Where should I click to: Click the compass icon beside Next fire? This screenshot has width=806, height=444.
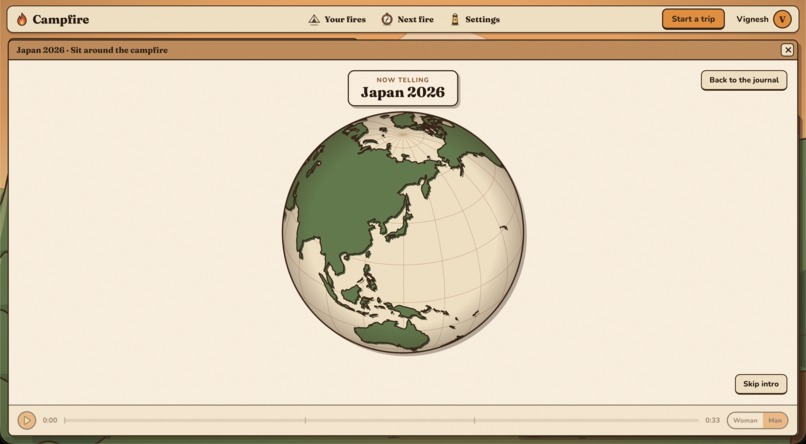coord(387,20)
